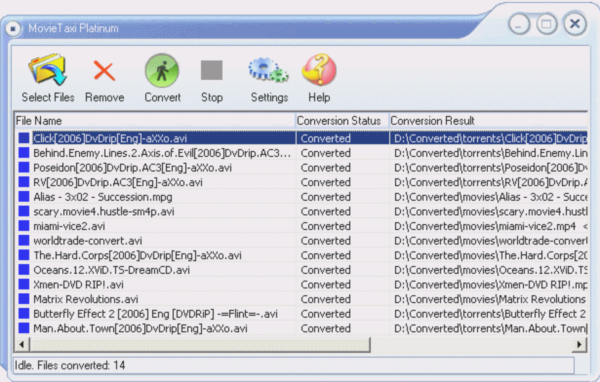
Task: Open the Select Files folder icon
Action: coord(47,70)
